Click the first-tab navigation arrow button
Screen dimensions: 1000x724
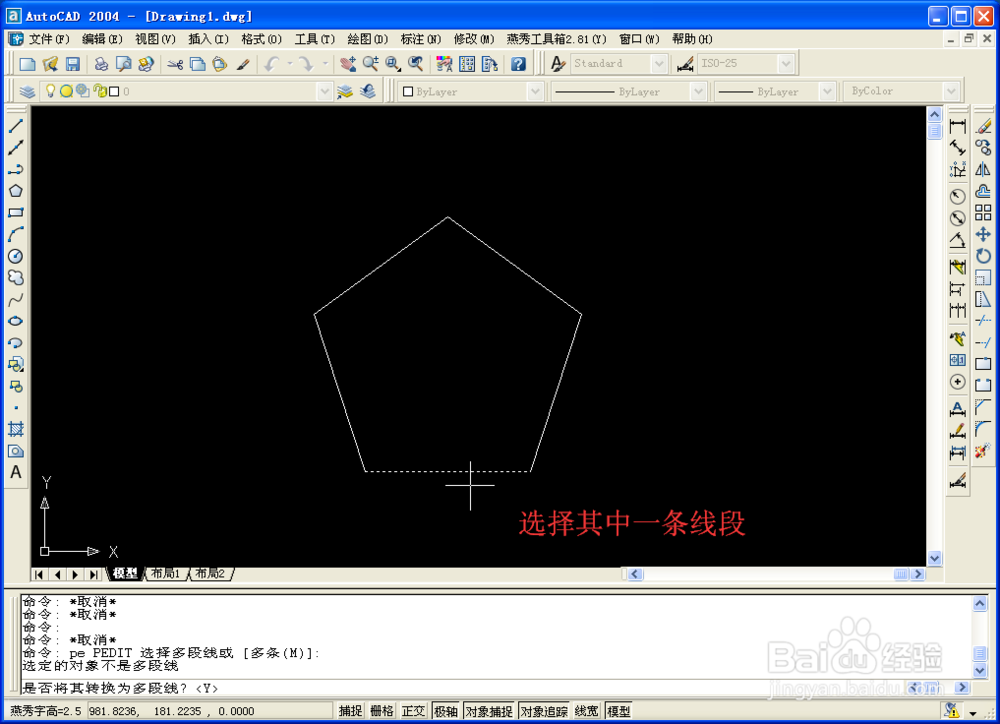40,574
